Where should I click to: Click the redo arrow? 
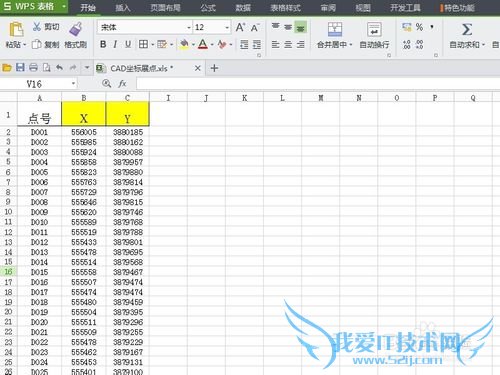tap(73, 68)
